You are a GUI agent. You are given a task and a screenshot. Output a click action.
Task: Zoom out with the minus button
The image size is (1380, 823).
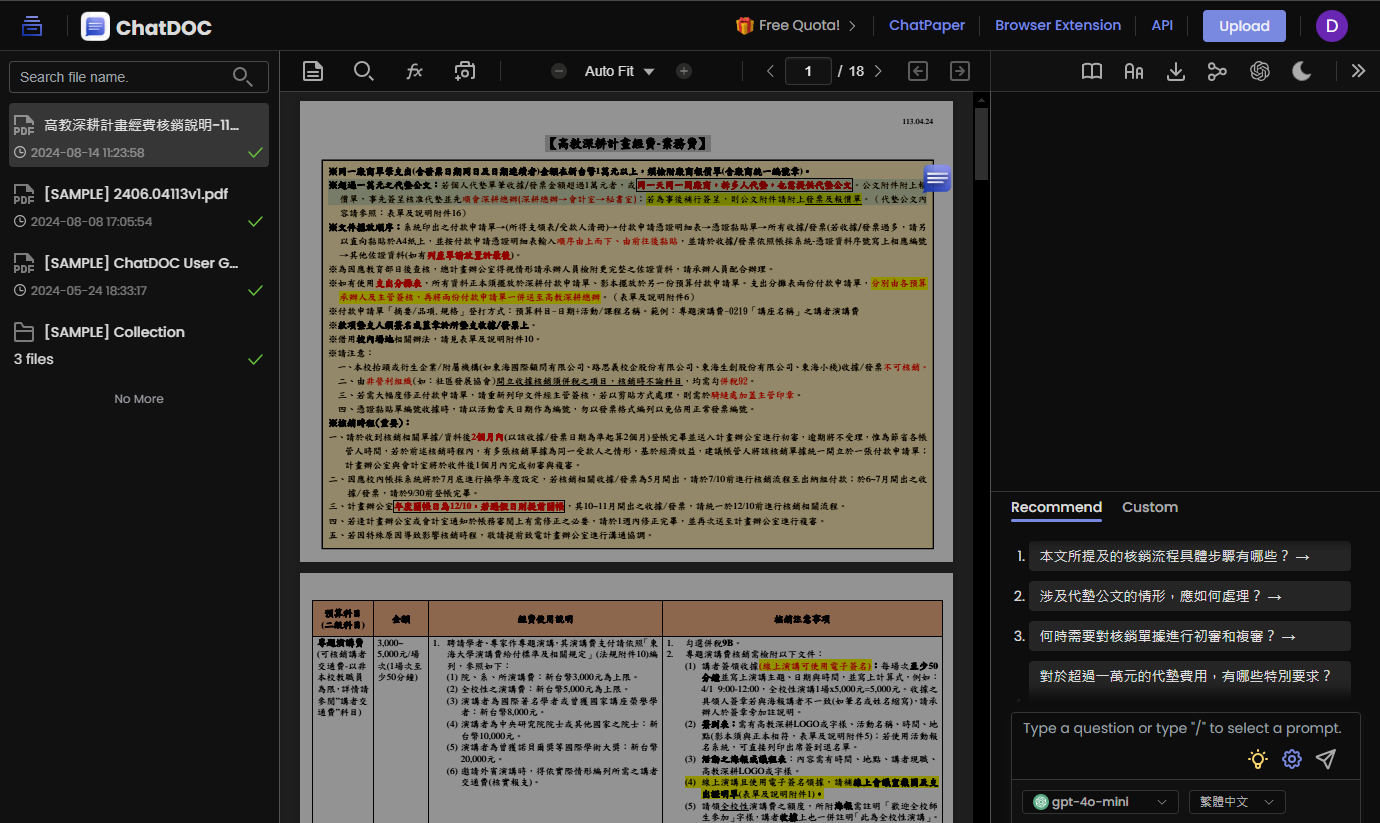(560, 71)
